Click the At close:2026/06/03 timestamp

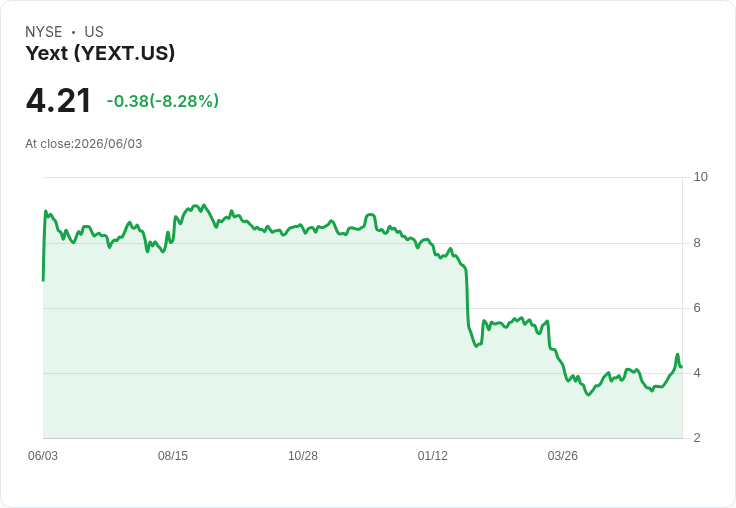pyautogui.click(x=84, y=144)
